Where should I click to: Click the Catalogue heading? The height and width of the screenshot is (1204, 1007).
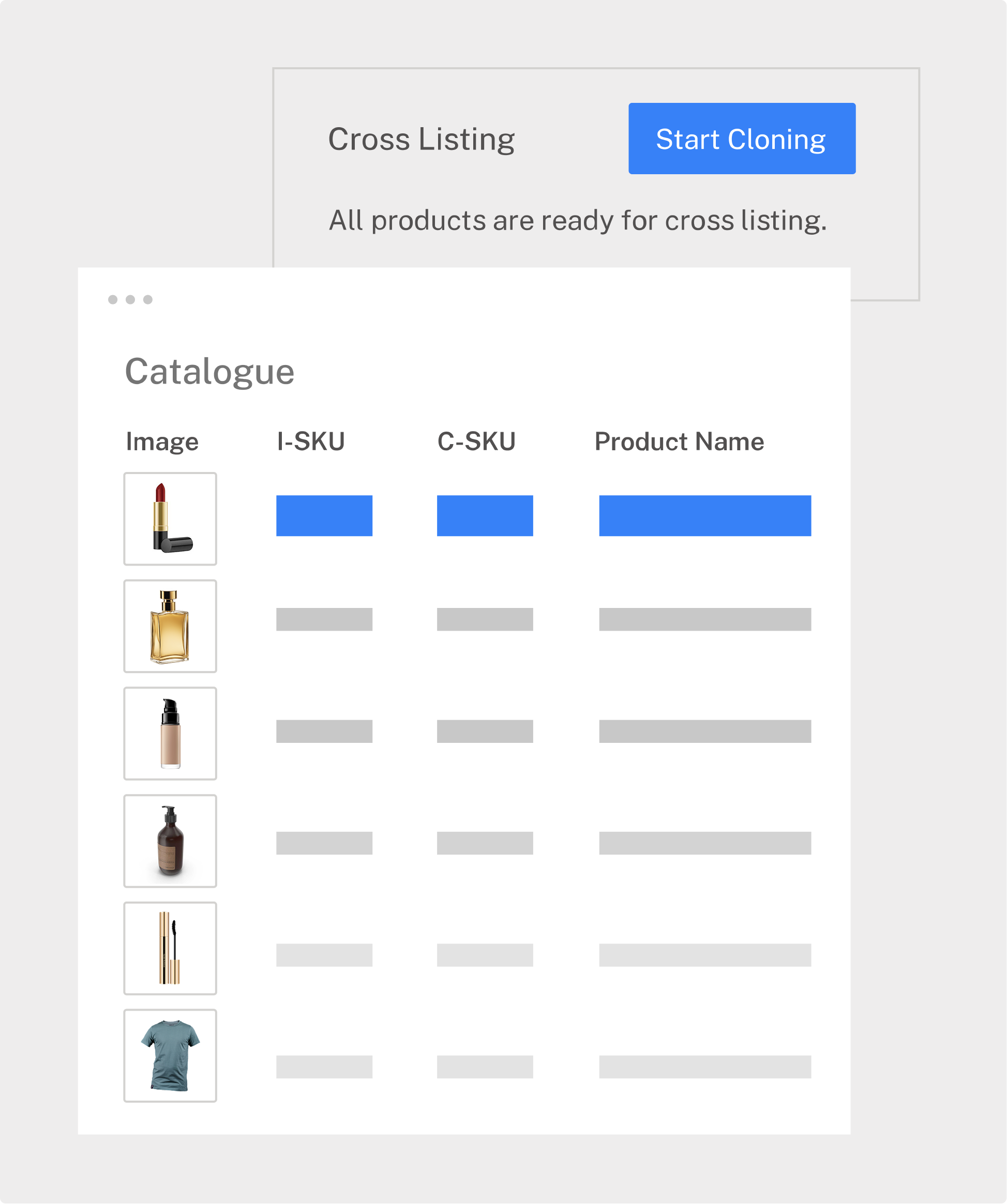pyautogui.click(x=209, y=372)
